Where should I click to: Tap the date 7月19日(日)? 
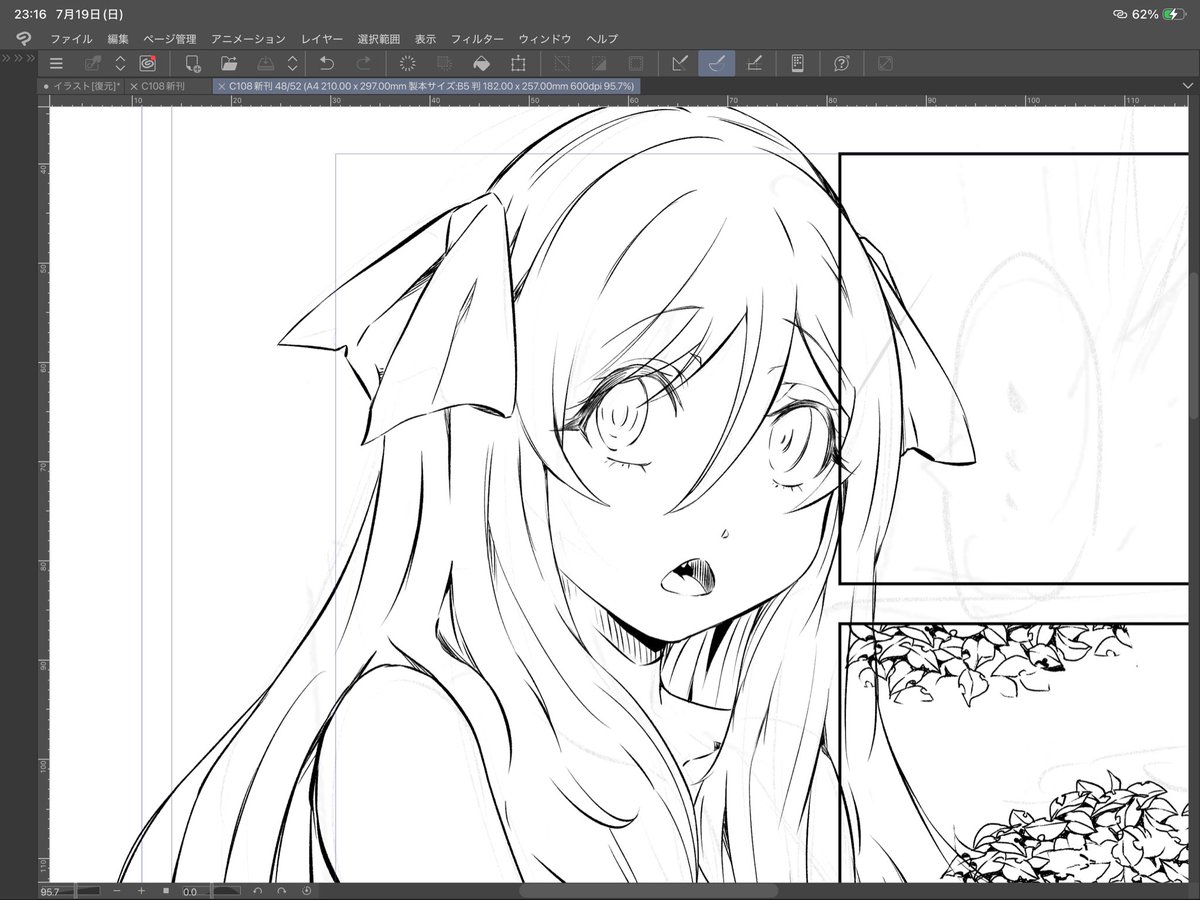tap(89, 14)
